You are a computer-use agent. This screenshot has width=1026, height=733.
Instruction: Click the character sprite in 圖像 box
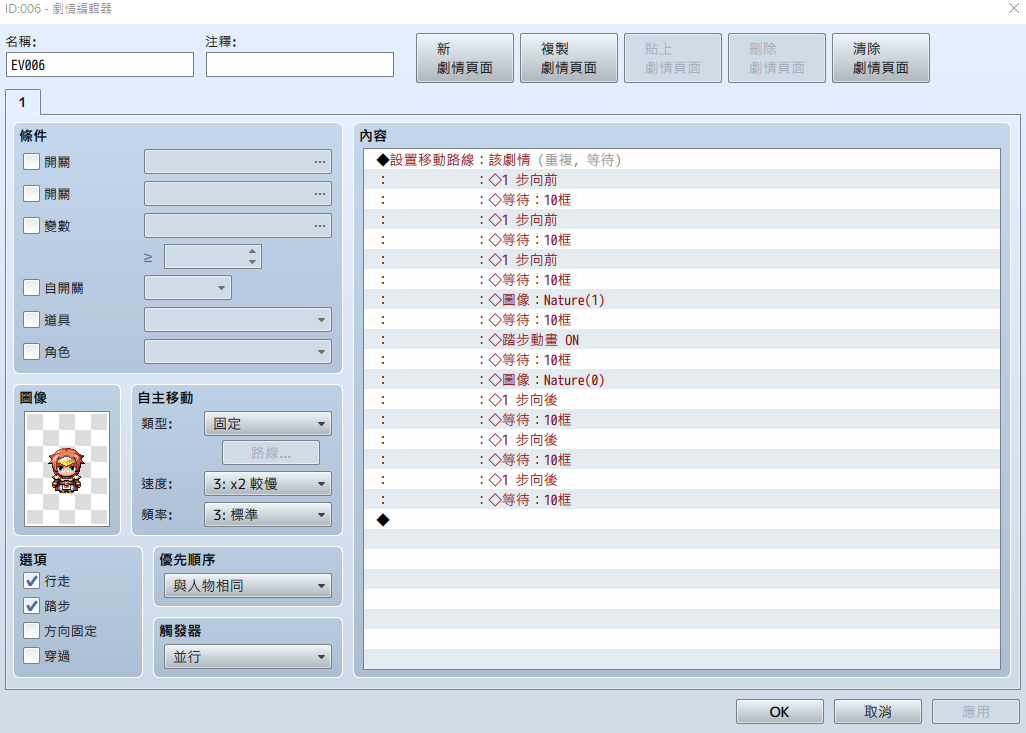pyautogui.click(x=67, y=469)
